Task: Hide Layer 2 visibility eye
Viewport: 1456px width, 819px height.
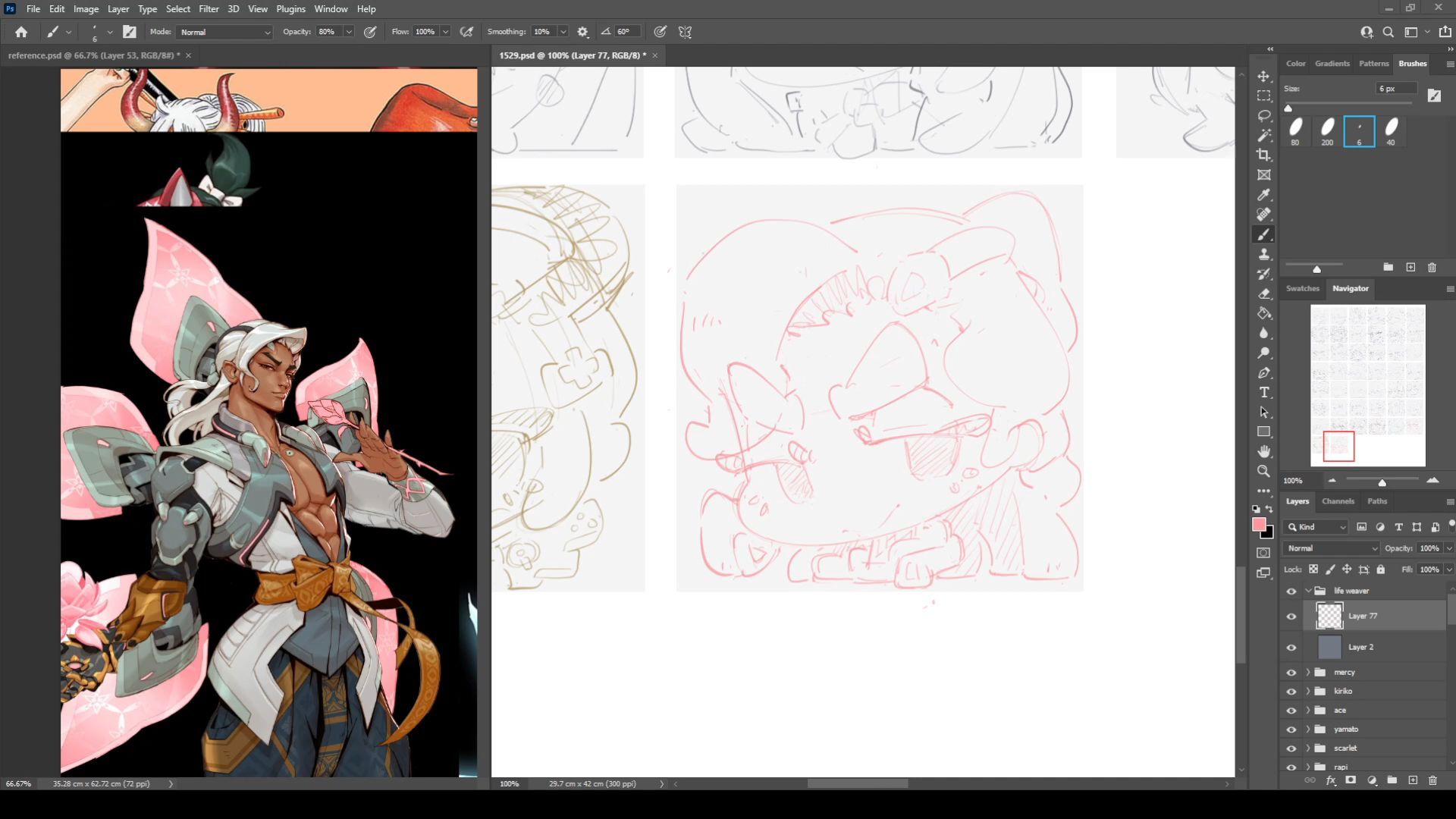Action: pyautogui.click(x=1291, y=647)
